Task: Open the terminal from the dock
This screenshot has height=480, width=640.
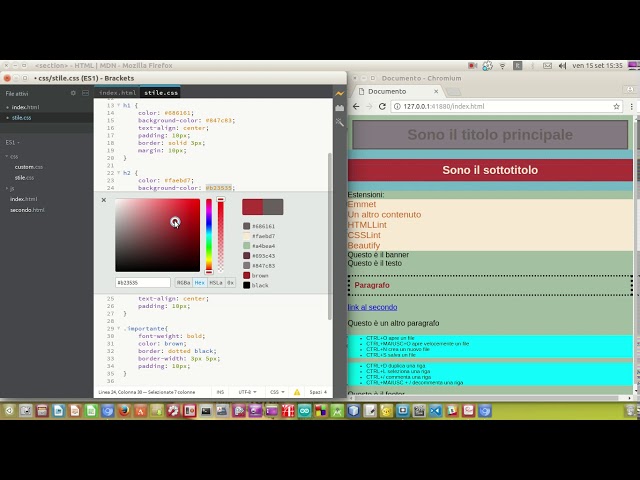Action: 206,411
